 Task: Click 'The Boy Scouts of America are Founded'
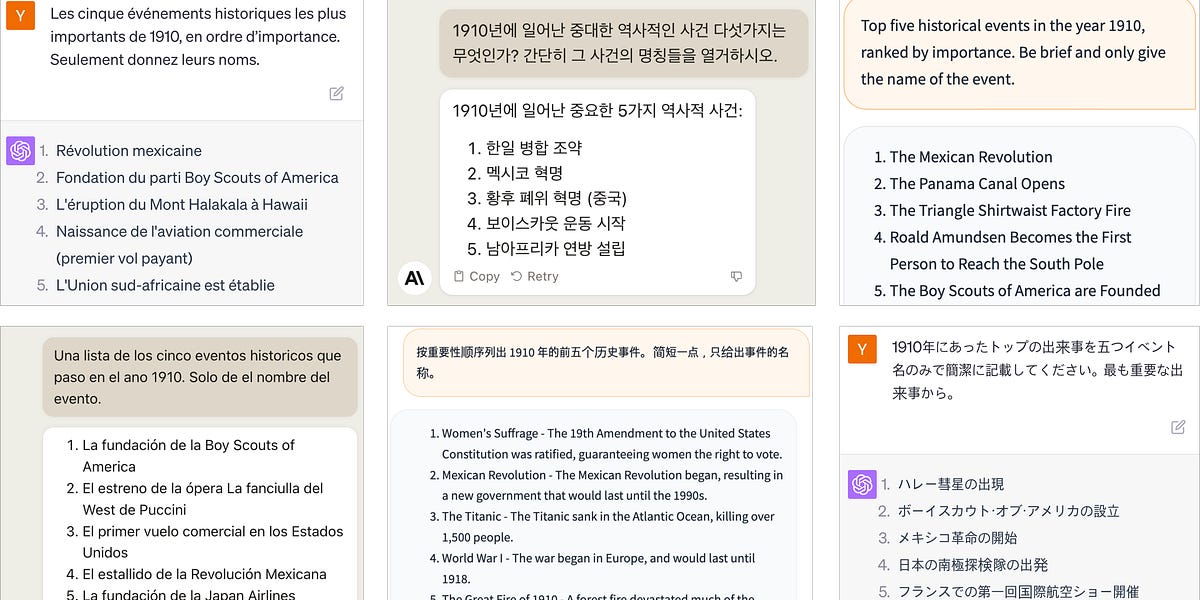tap(1025, 291)
